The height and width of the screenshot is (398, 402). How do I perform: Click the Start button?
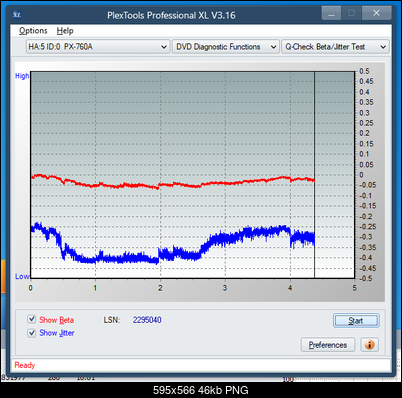(x=356, y=321)
